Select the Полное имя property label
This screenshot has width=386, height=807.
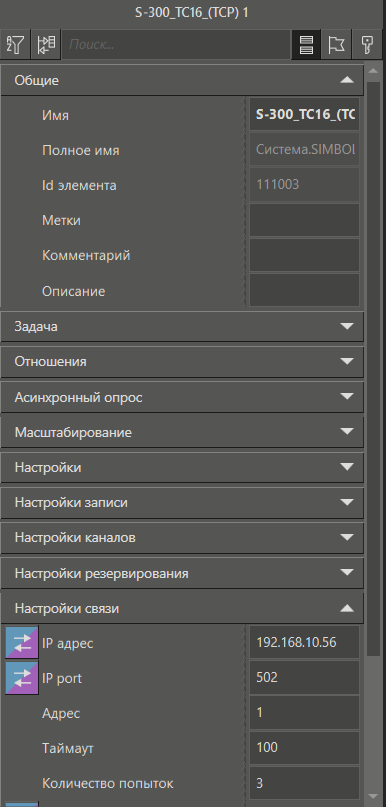[x=81, y=151]
